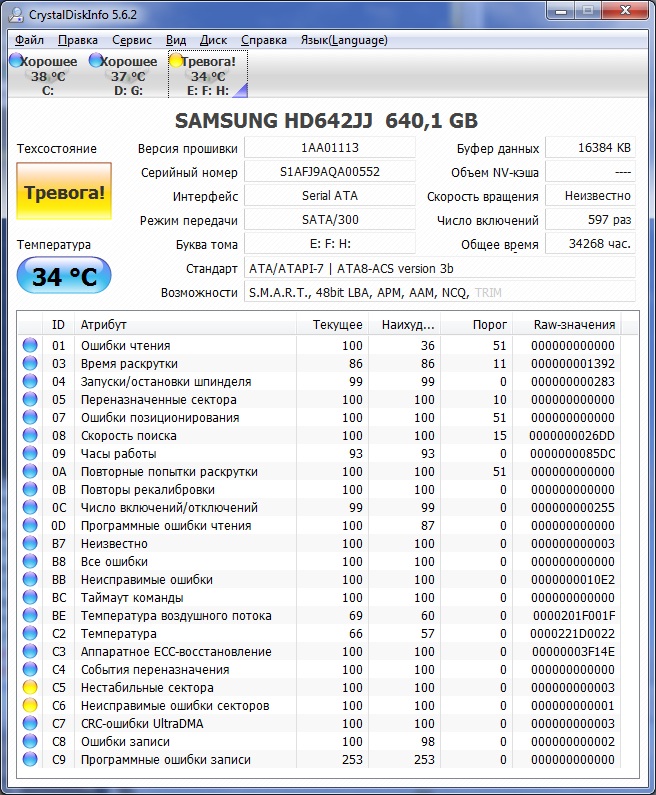
Task: Click status orb for 05 Переназначенные сектора
Action: (x=30, y=400)
